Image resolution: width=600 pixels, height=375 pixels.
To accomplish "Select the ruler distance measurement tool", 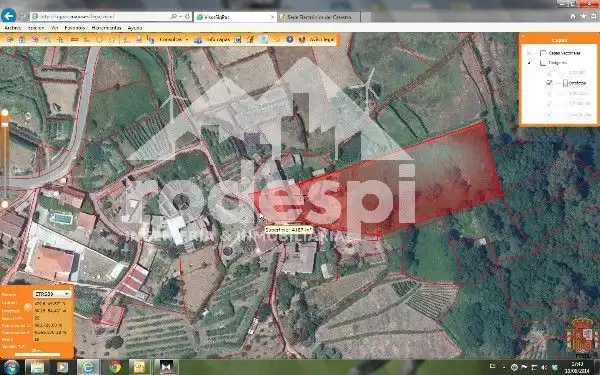I will [x=74, y=40].
